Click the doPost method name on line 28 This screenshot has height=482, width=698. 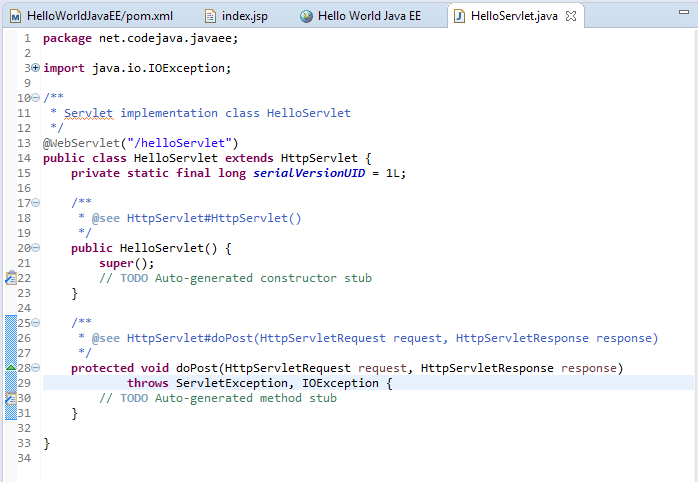[x=197, y=368]
